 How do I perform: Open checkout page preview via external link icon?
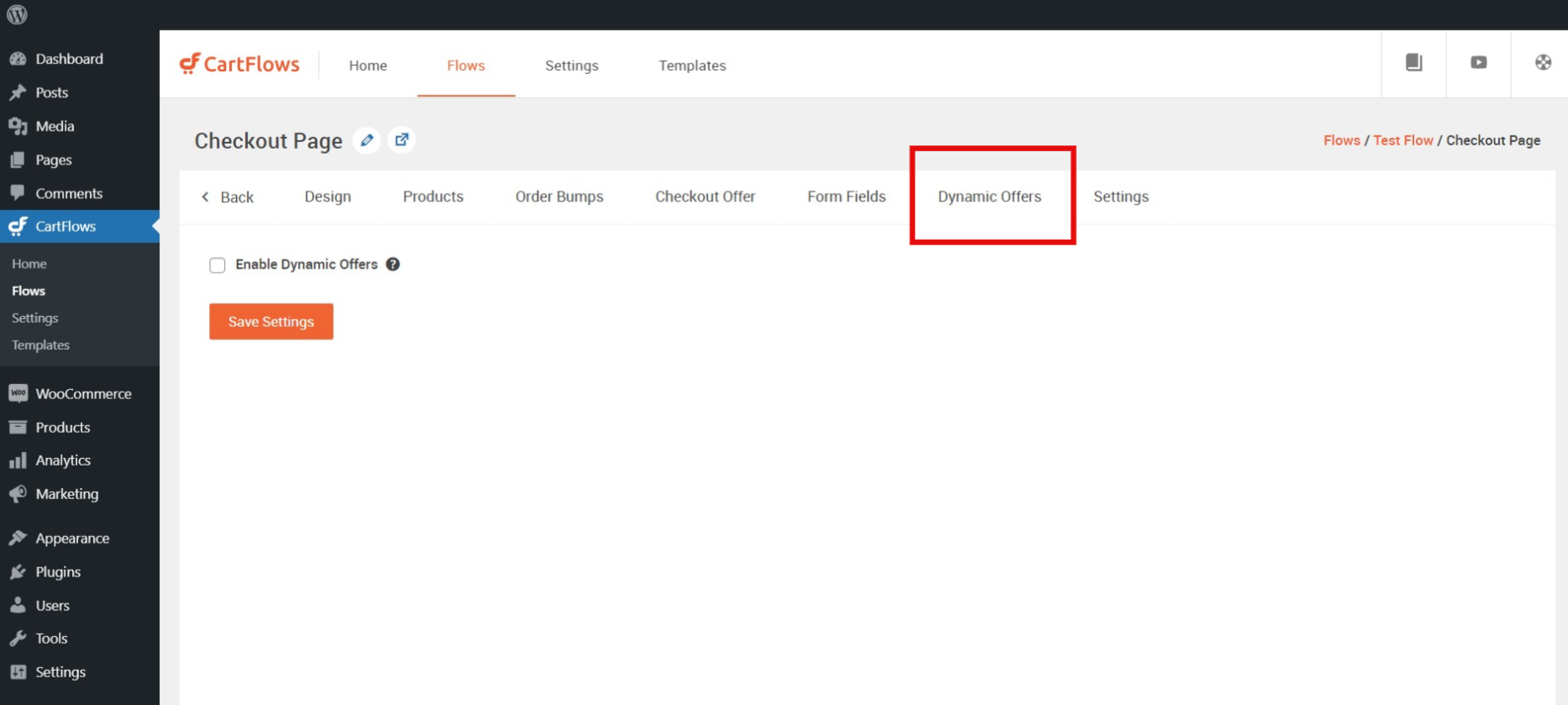click(402, 140)
